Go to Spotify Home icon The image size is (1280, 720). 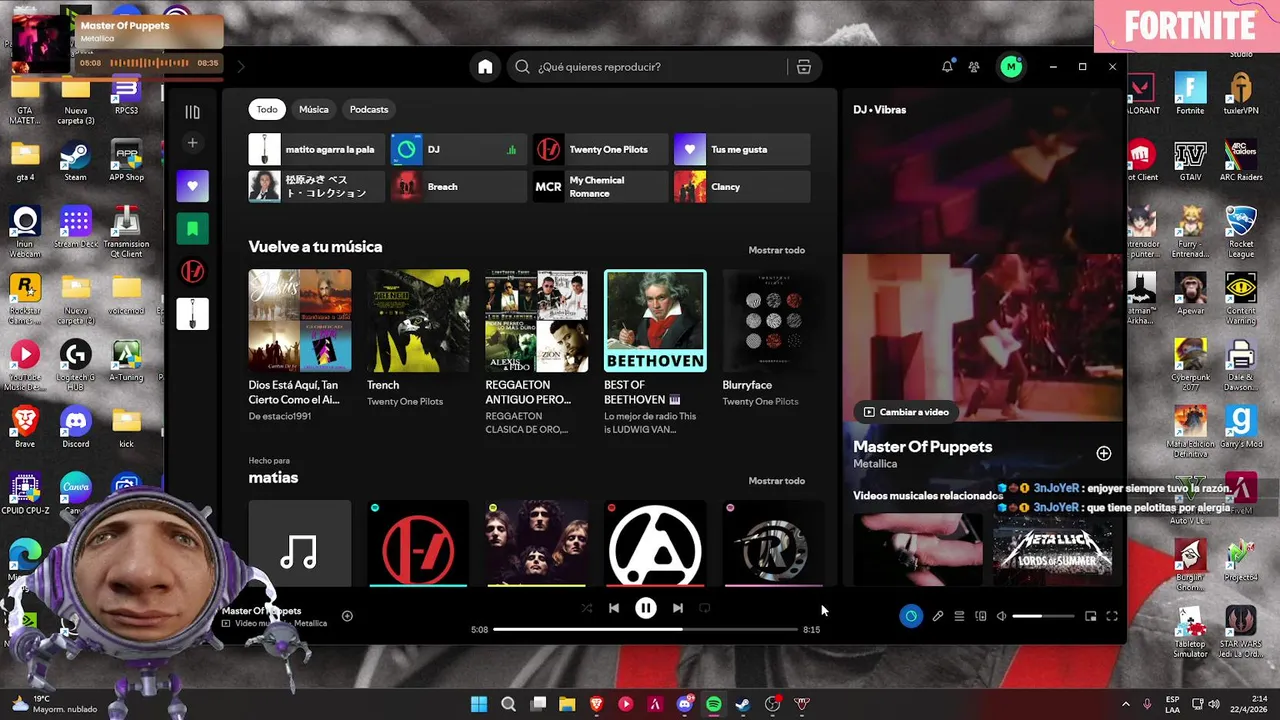pos(485,67)
